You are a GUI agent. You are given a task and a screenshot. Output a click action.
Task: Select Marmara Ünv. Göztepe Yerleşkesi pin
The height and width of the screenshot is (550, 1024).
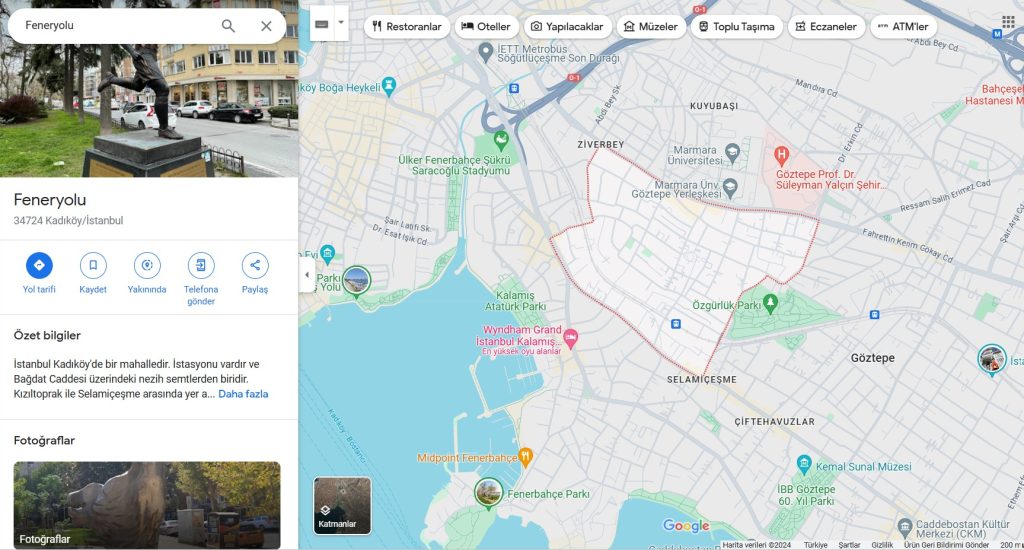(730, 187)
